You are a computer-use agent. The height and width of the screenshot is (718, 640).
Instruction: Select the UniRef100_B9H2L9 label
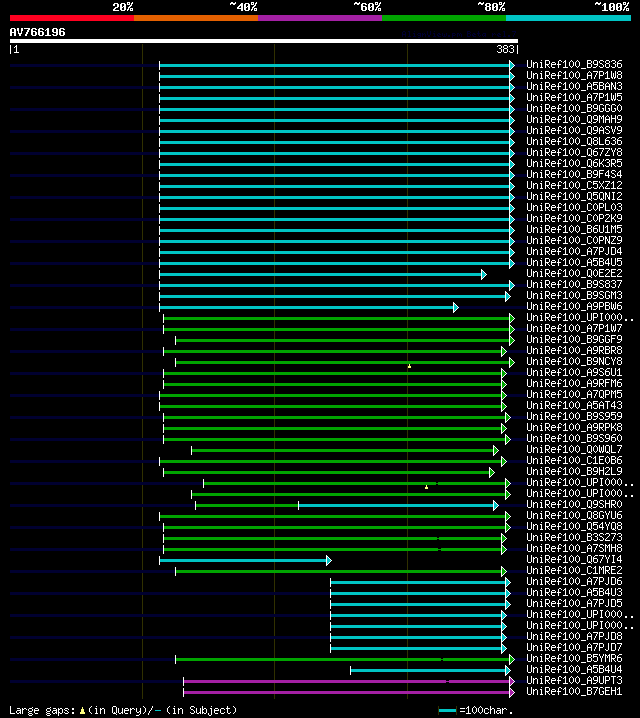(x=574, y=471)
